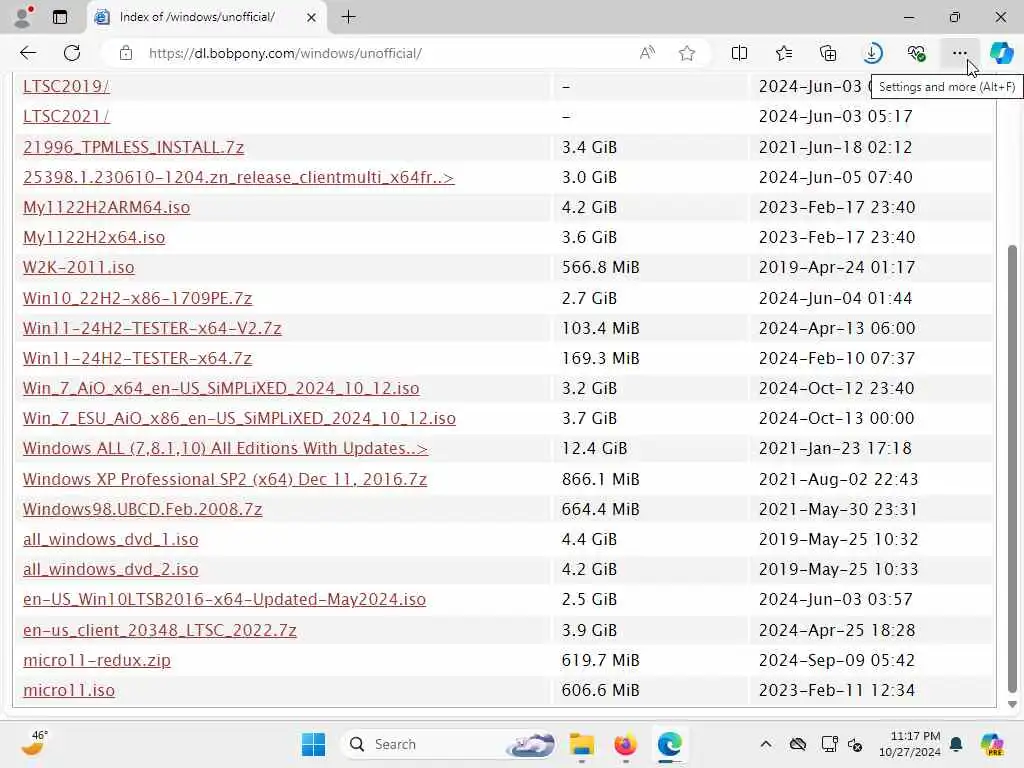This screenshot has height=768, width=1024.
Task: Select the 566.8 MiB size cell
Action: click(x=600, y=267)
